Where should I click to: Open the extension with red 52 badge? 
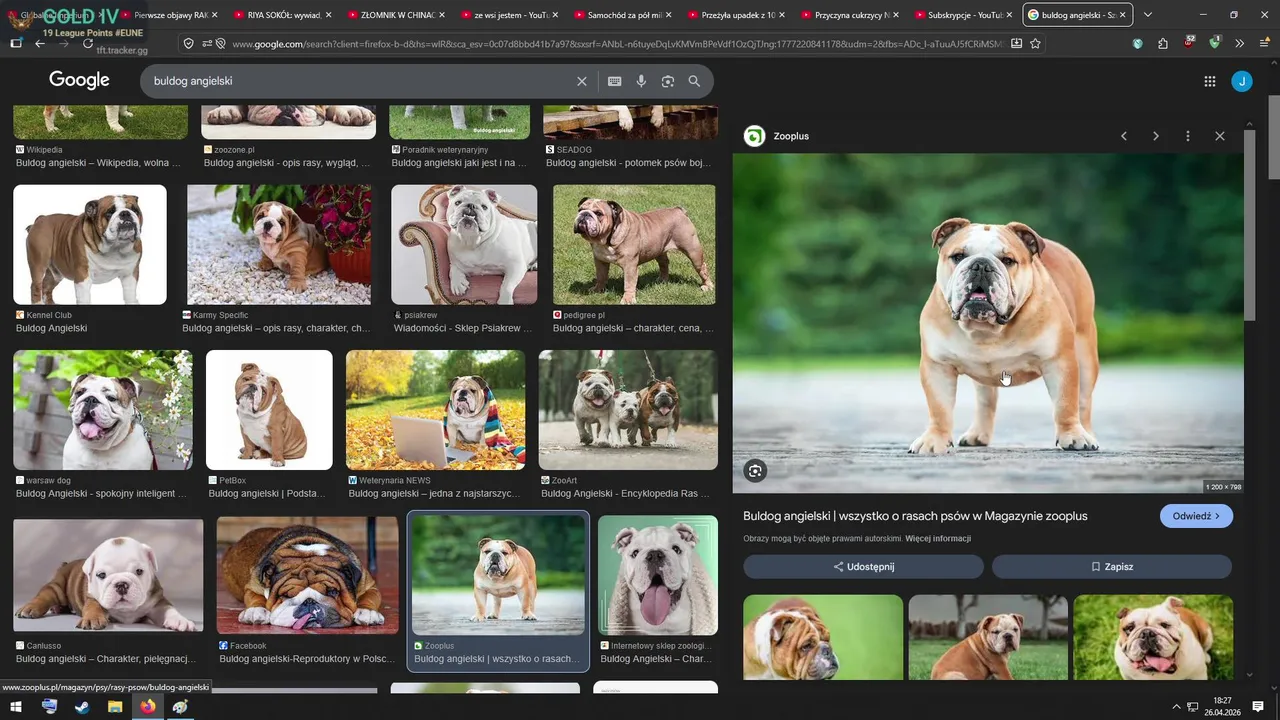1188,43
